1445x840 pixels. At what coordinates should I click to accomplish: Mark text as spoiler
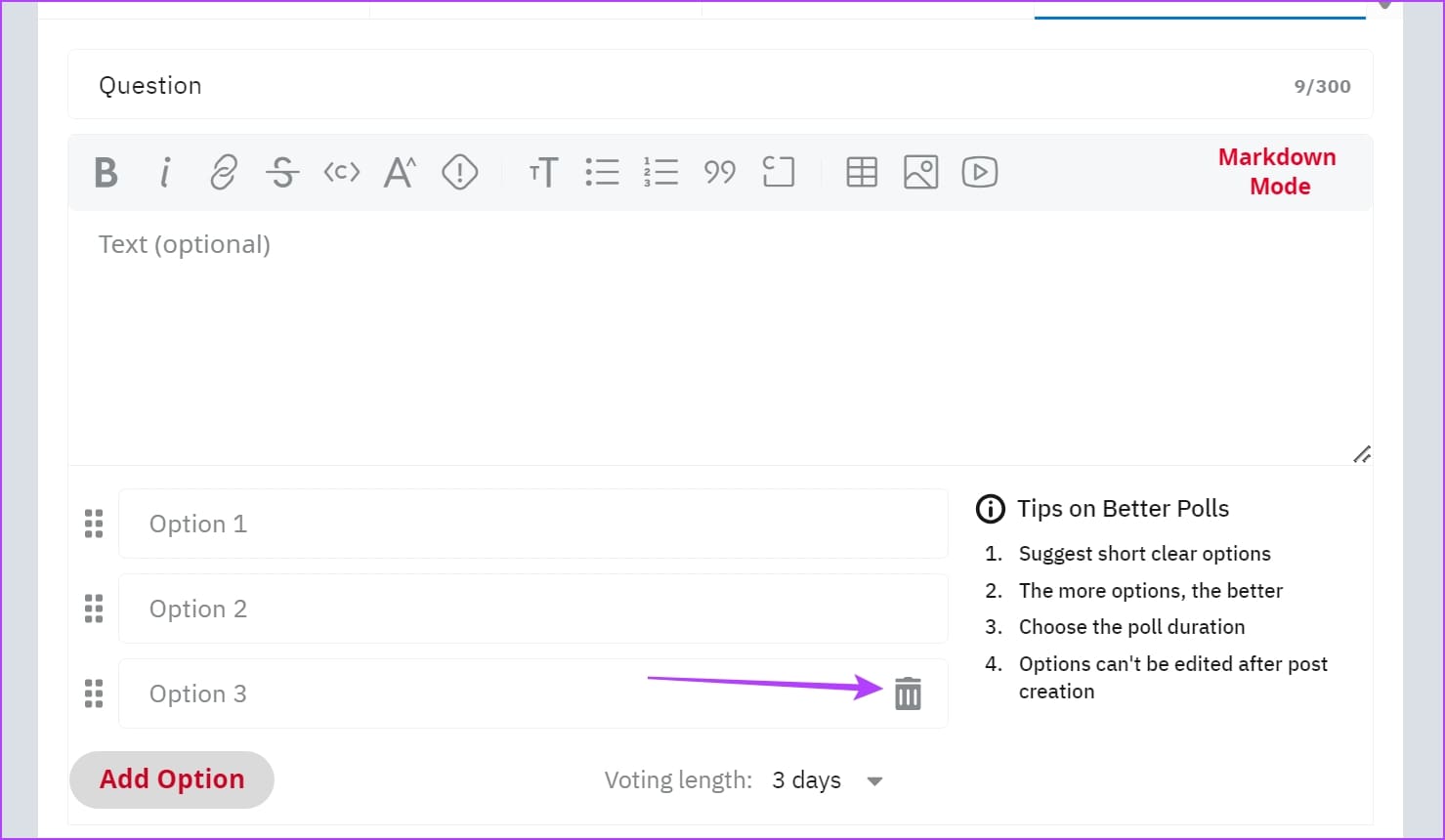(x=459, y=173)
